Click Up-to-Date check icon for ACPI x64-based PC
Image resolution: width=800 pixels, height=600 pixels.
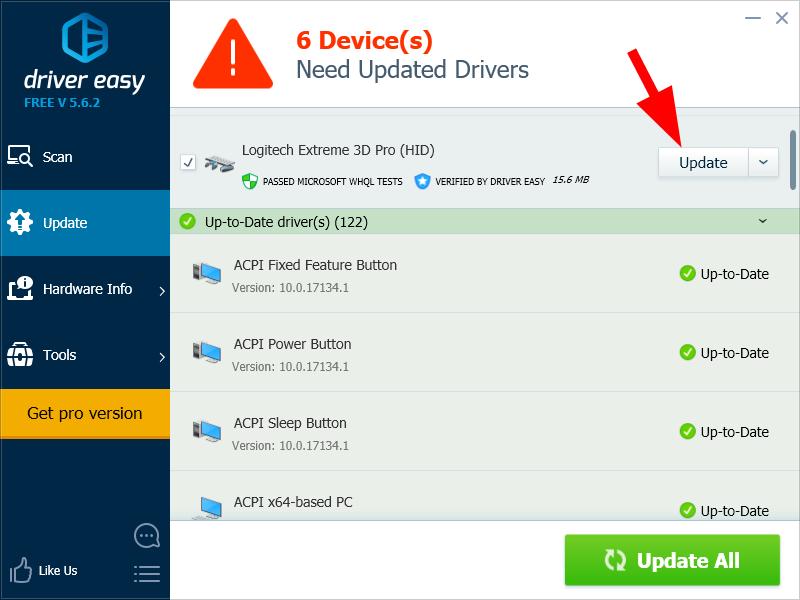point(688,510)
